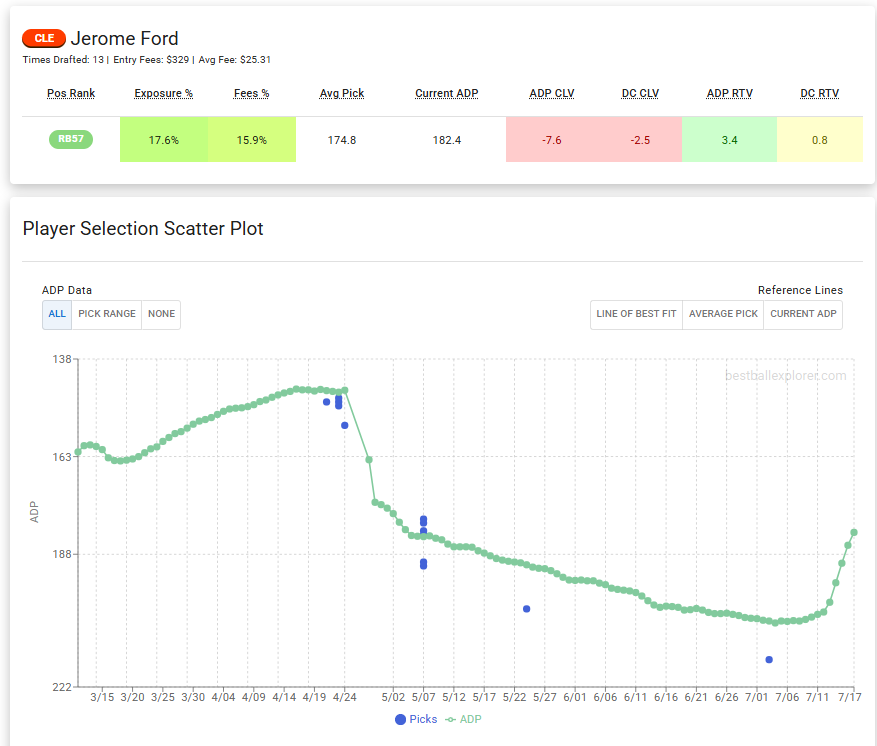Click the bestballexplorer.com watermark
The image size is (877, 746).
(785, 376)
